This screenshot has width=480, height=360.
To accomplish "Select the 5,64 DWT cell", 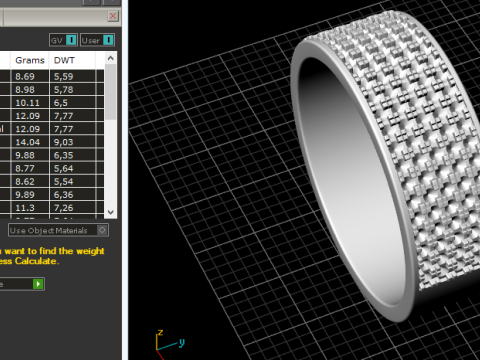I will [72, 168].
